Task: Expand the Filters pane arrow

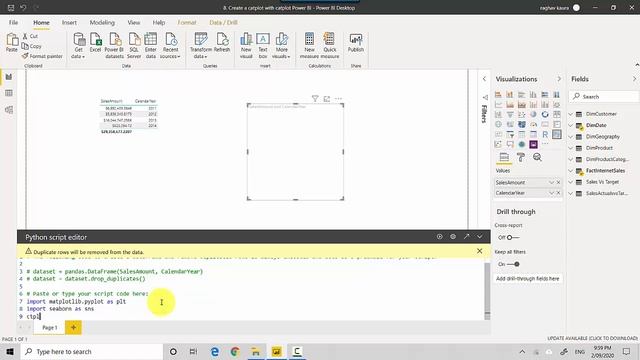Action: (484, 79)
